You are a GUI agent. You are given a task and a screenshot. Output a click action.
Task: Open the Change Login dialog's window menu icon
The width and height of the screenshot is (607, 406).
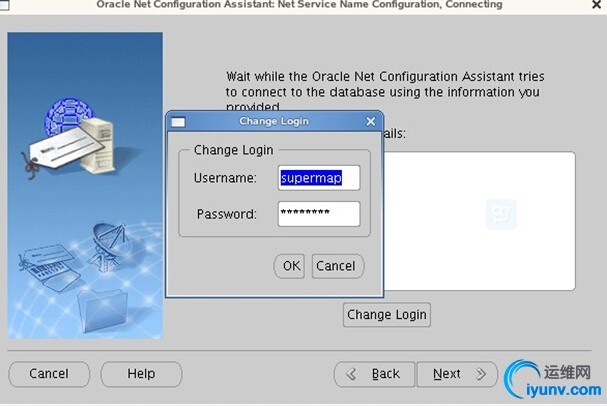click(178, 122)
